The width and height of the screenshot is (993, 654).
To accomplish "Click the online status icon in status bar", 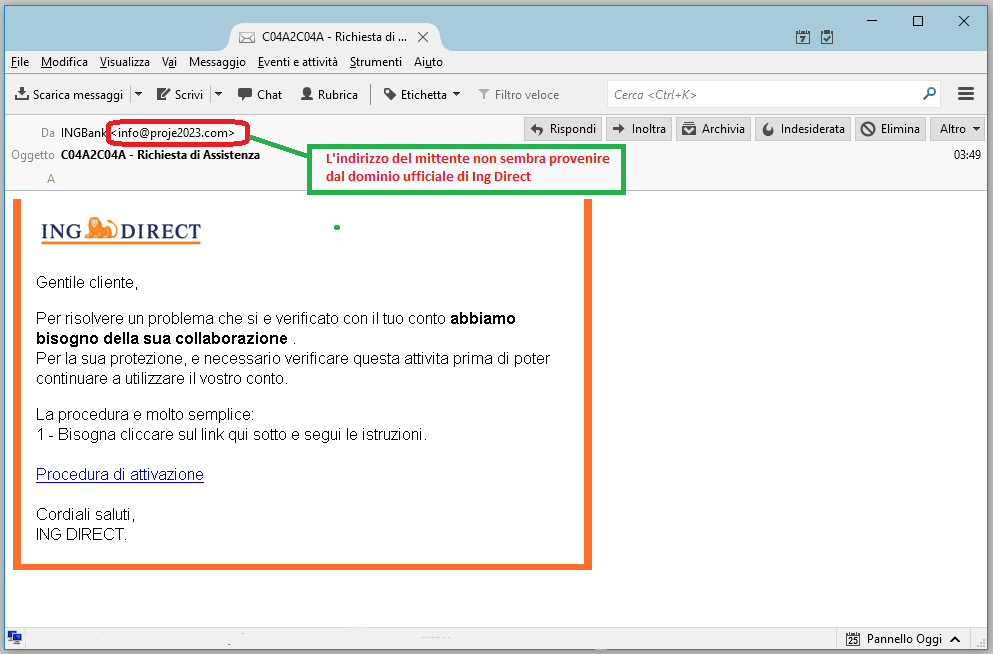I will pyautogui.click(x=15, y=638).
